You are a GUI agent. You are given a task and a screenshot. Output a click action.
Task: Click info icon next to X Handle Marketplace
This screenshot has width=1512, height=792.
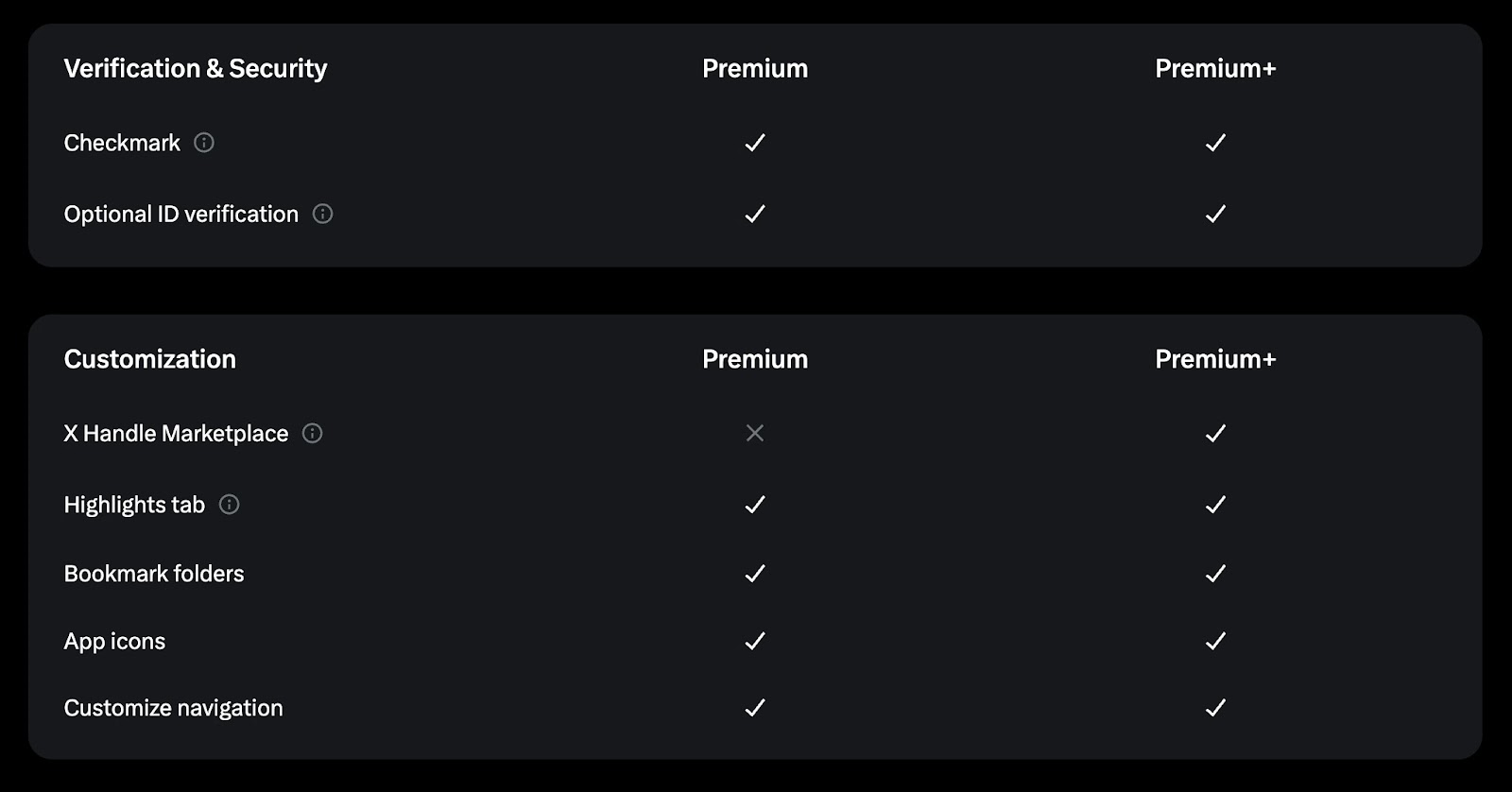312,433
